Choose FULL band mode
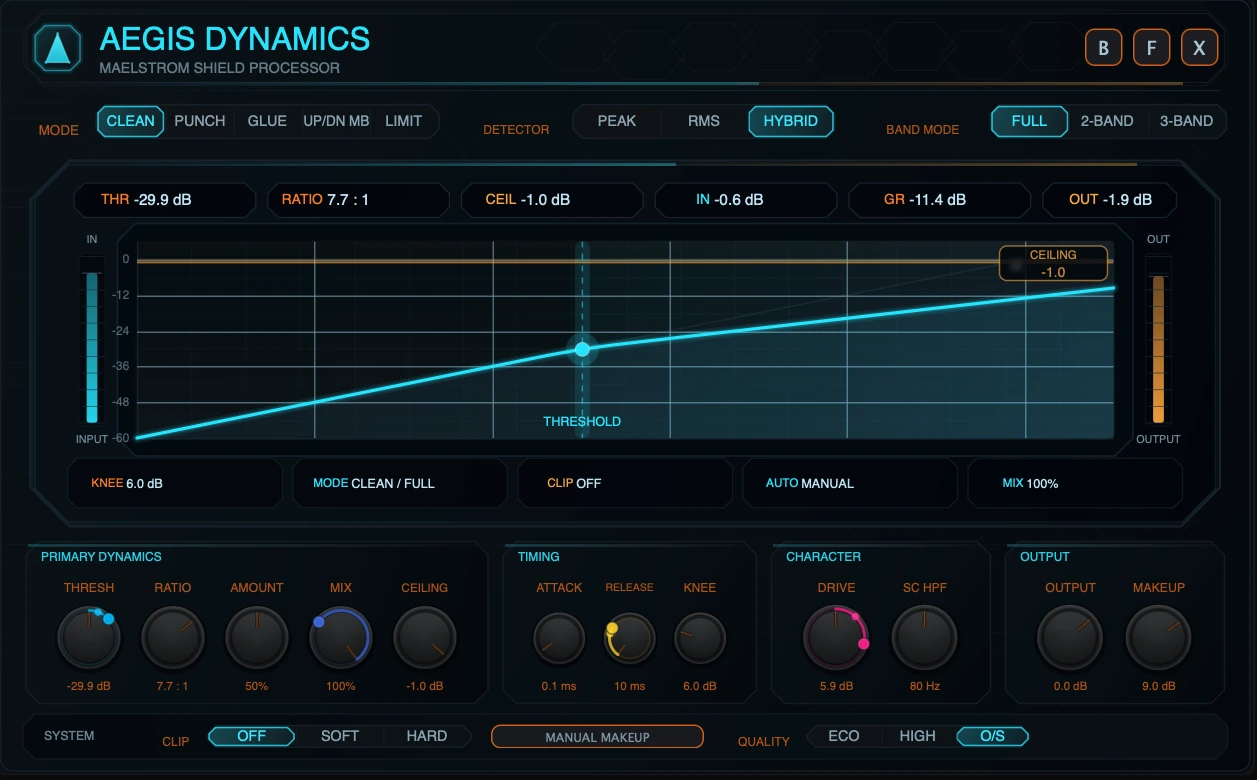This screenshot has width=1257, height=780. [1029, 121]
